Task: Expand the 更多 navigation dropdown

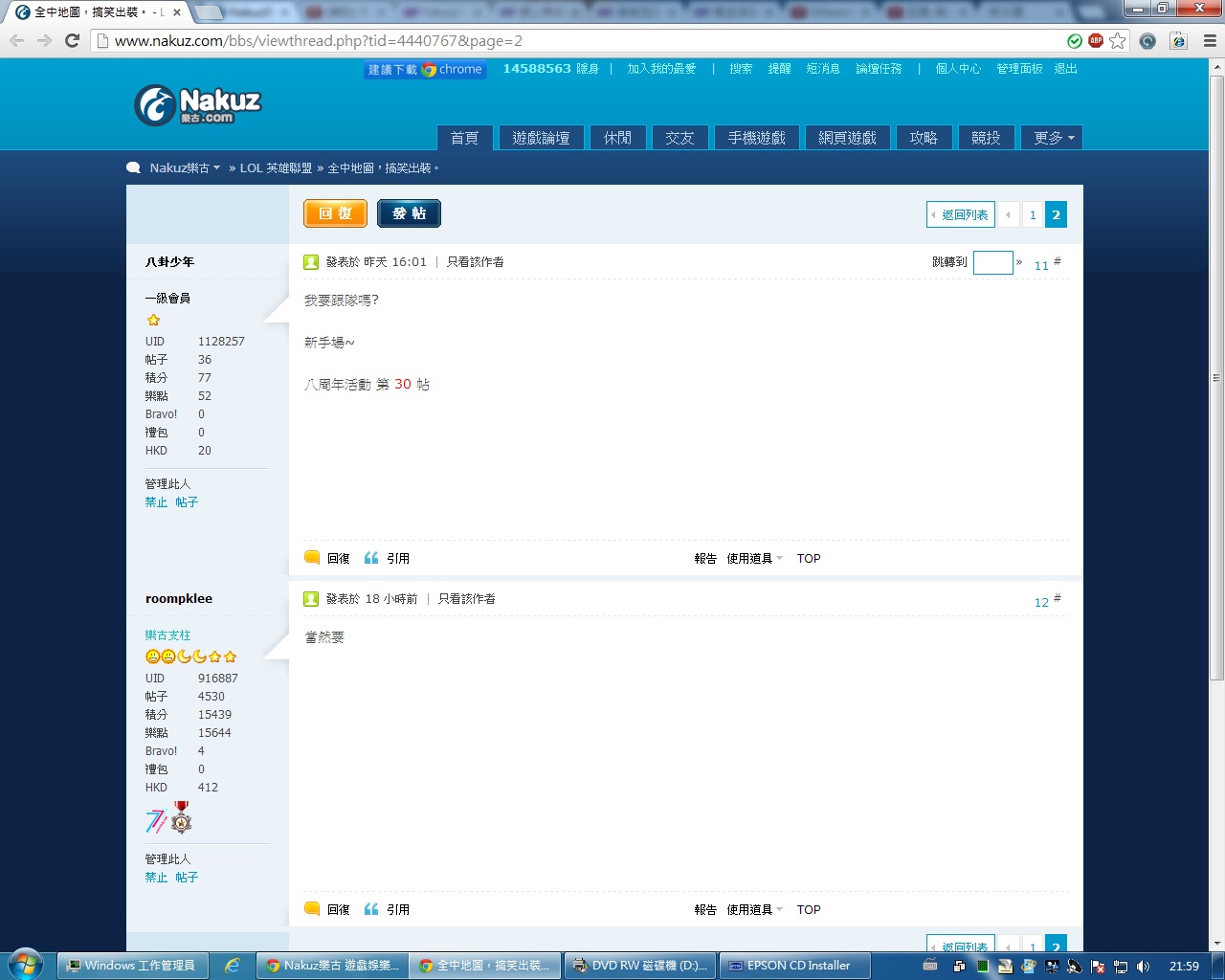Action: click(1052, 138)
